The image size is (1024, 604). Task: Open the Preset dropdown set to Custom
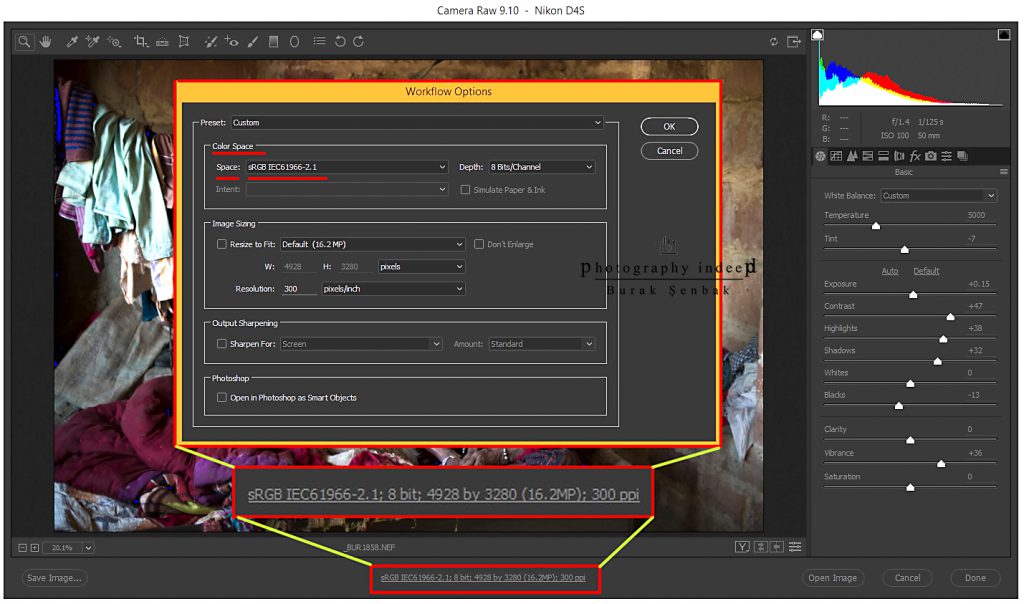416,123
